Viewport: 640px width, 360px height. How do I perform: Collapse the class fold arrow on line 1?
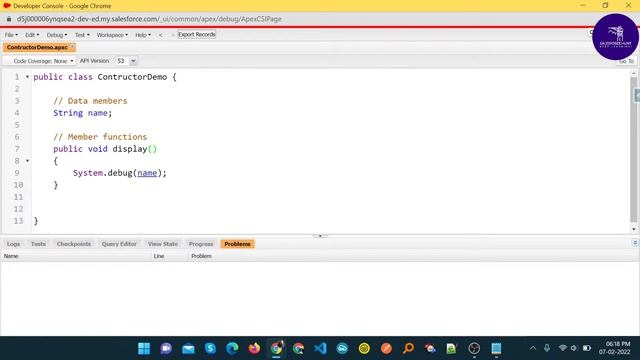(27, 77)
